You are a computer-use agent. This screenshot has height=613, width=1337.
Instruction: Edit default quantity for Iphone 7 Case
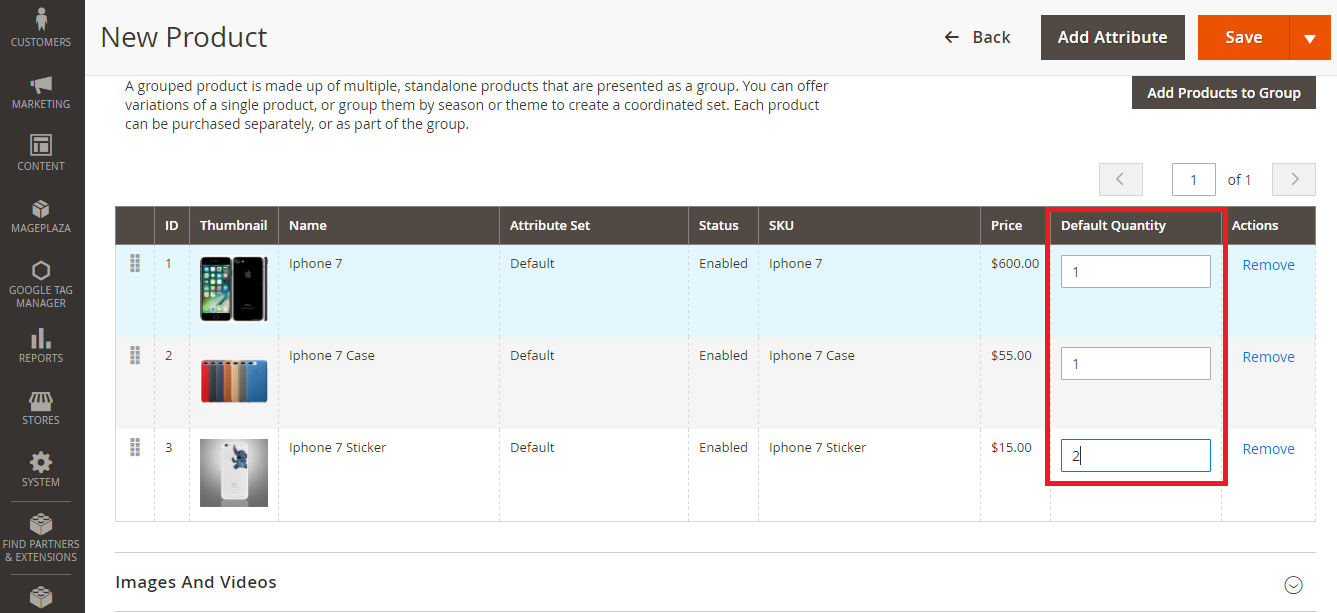tap(1136, 363)
